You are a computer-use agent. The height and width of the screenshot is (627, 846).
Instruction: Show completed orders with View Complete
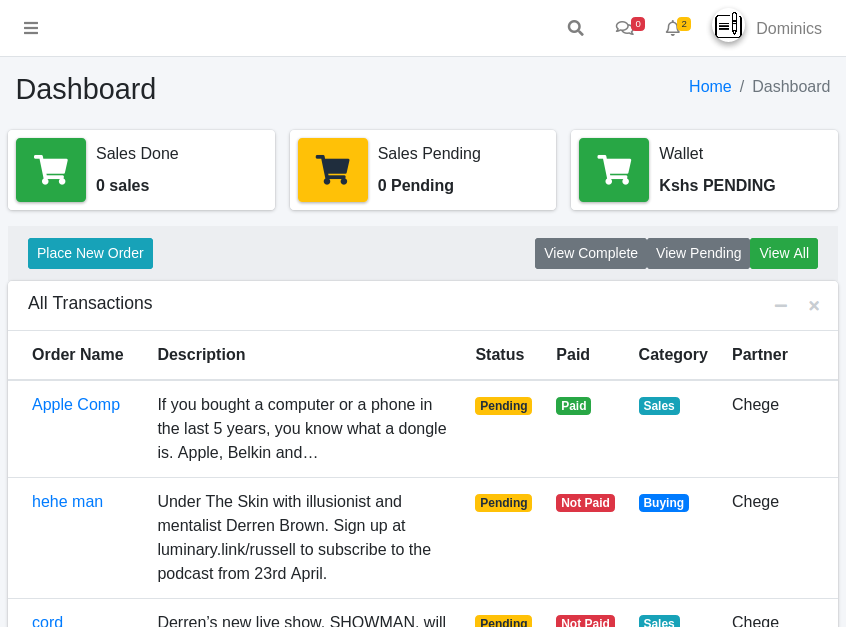pyautogui.click(x=591, y=253)
